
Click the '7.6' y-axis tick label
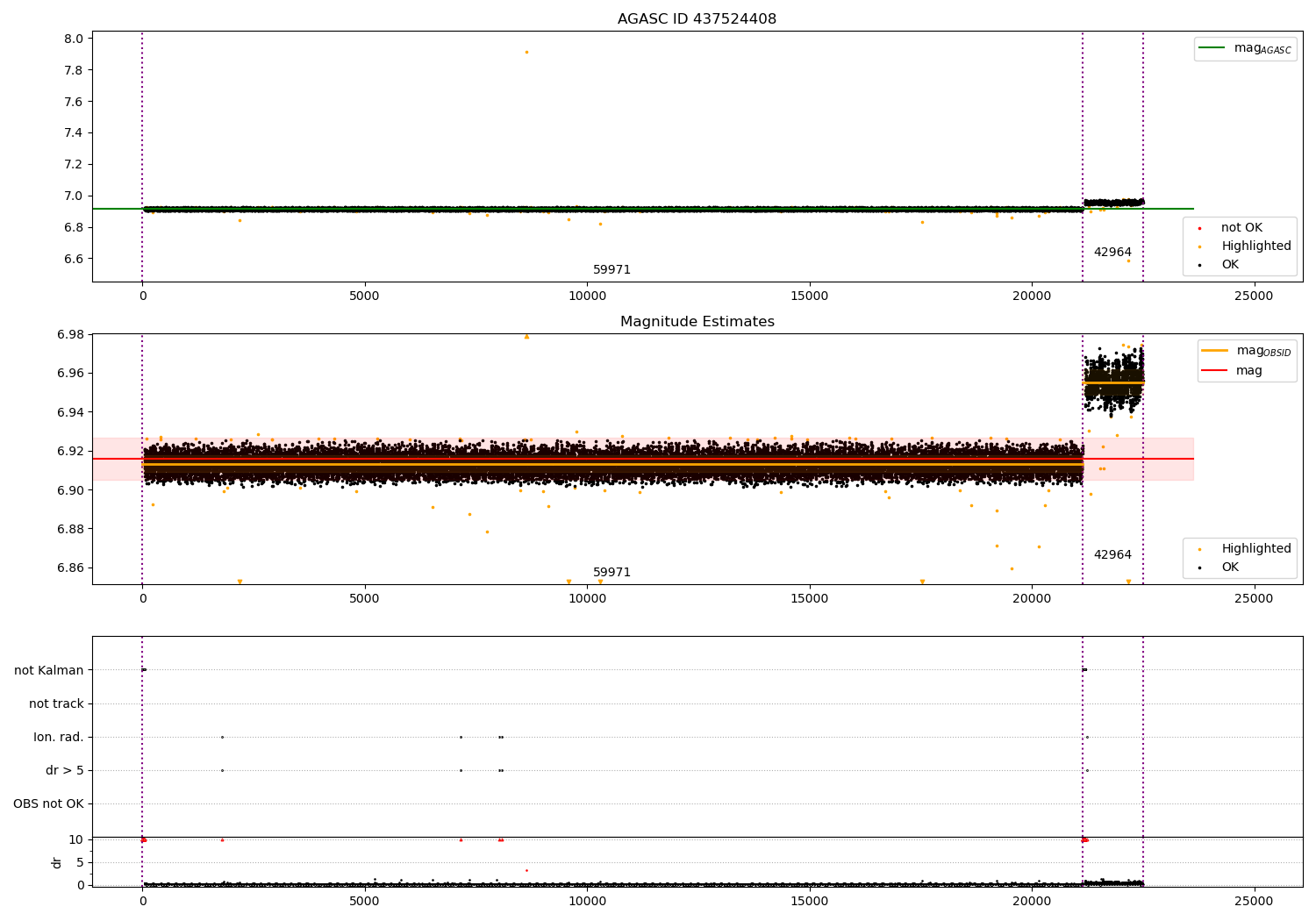coord(74,102)
